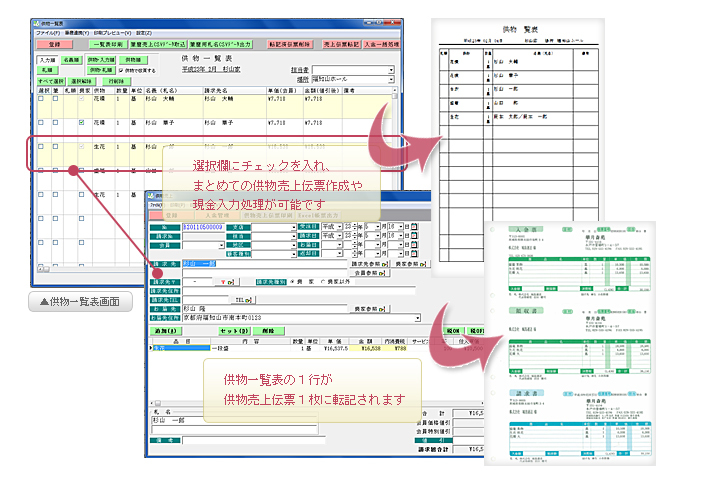Expand the 場所 dropdown showing 福知山ホール
This screenshot has height=482, width=715.
click(391, 79)
